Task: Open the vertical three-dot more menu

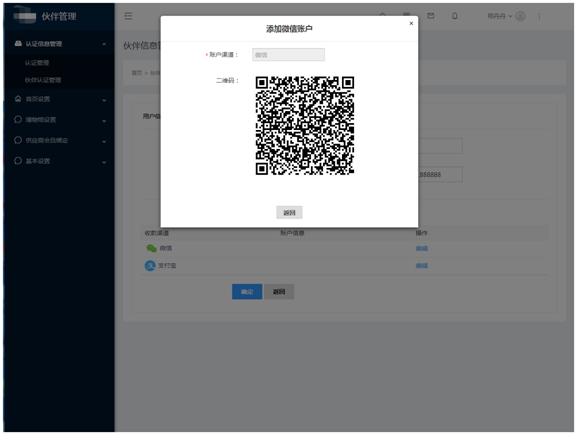Action: click(539, 16)
